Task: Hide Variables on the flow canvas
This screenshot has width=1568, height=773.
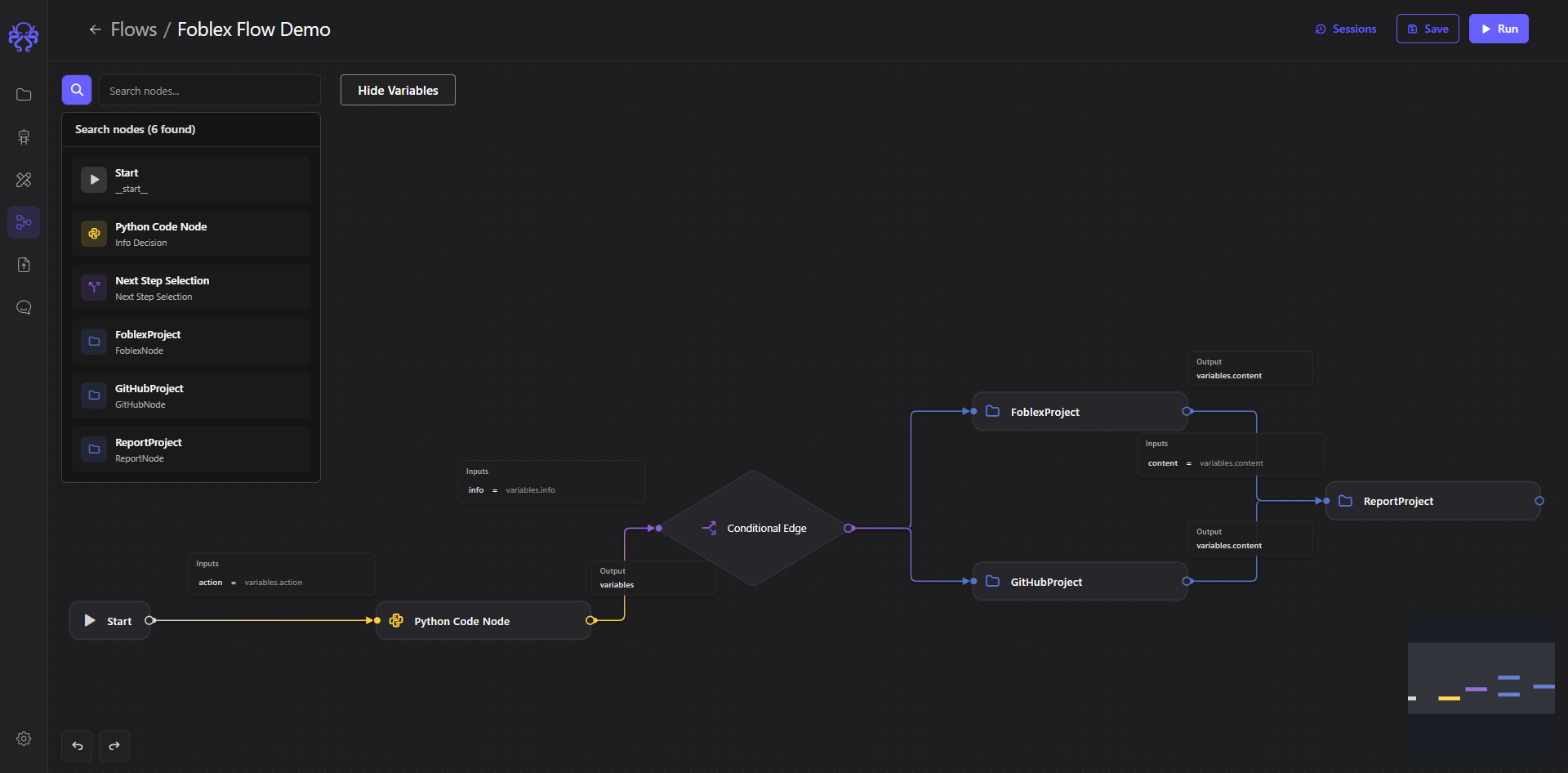Action: (398, 90)
